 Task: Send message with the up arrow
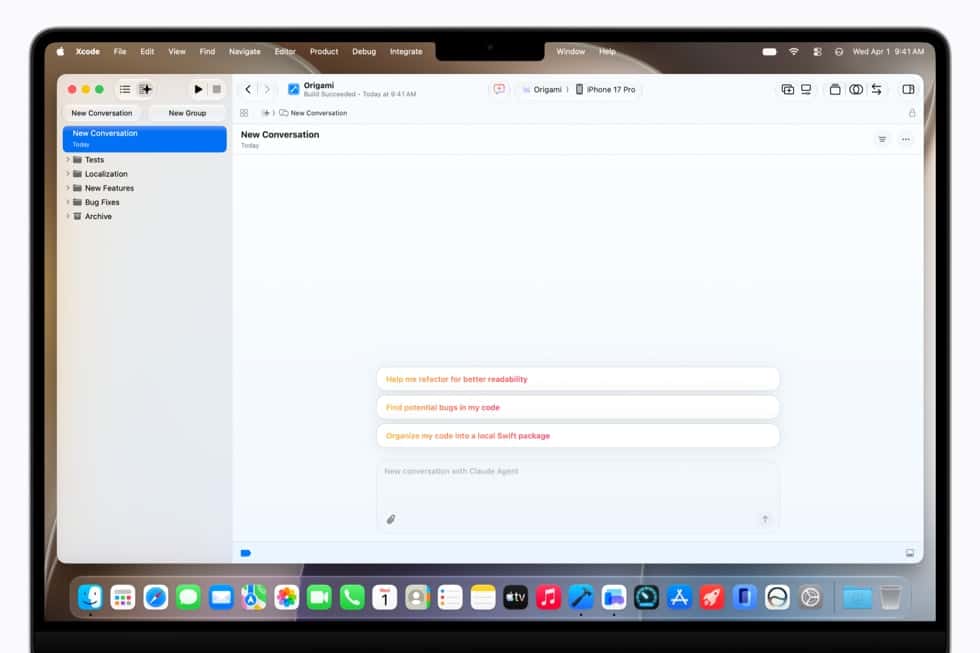764,519
